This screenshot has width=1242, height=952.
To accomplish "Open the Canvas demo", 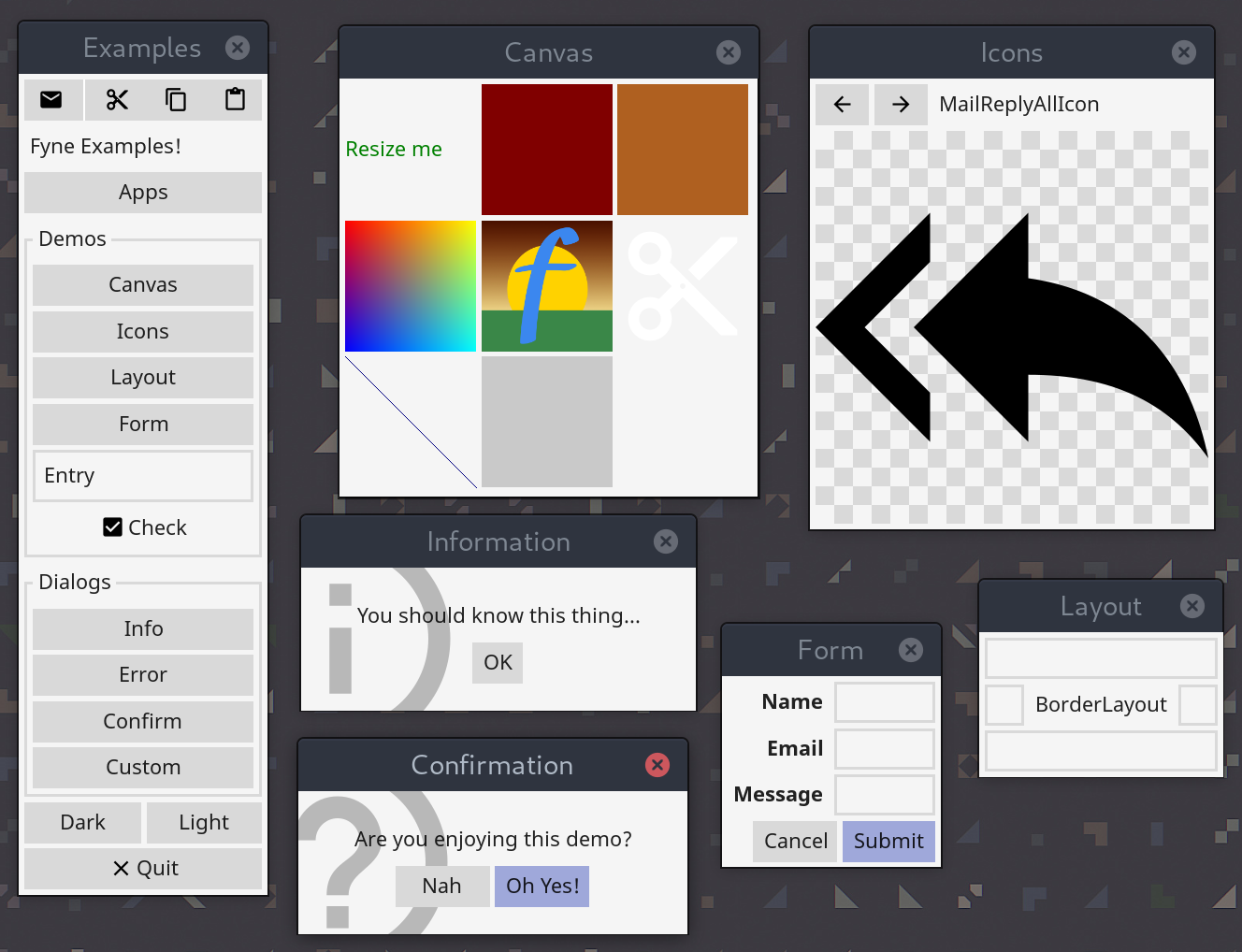I will tap(143, 284).
